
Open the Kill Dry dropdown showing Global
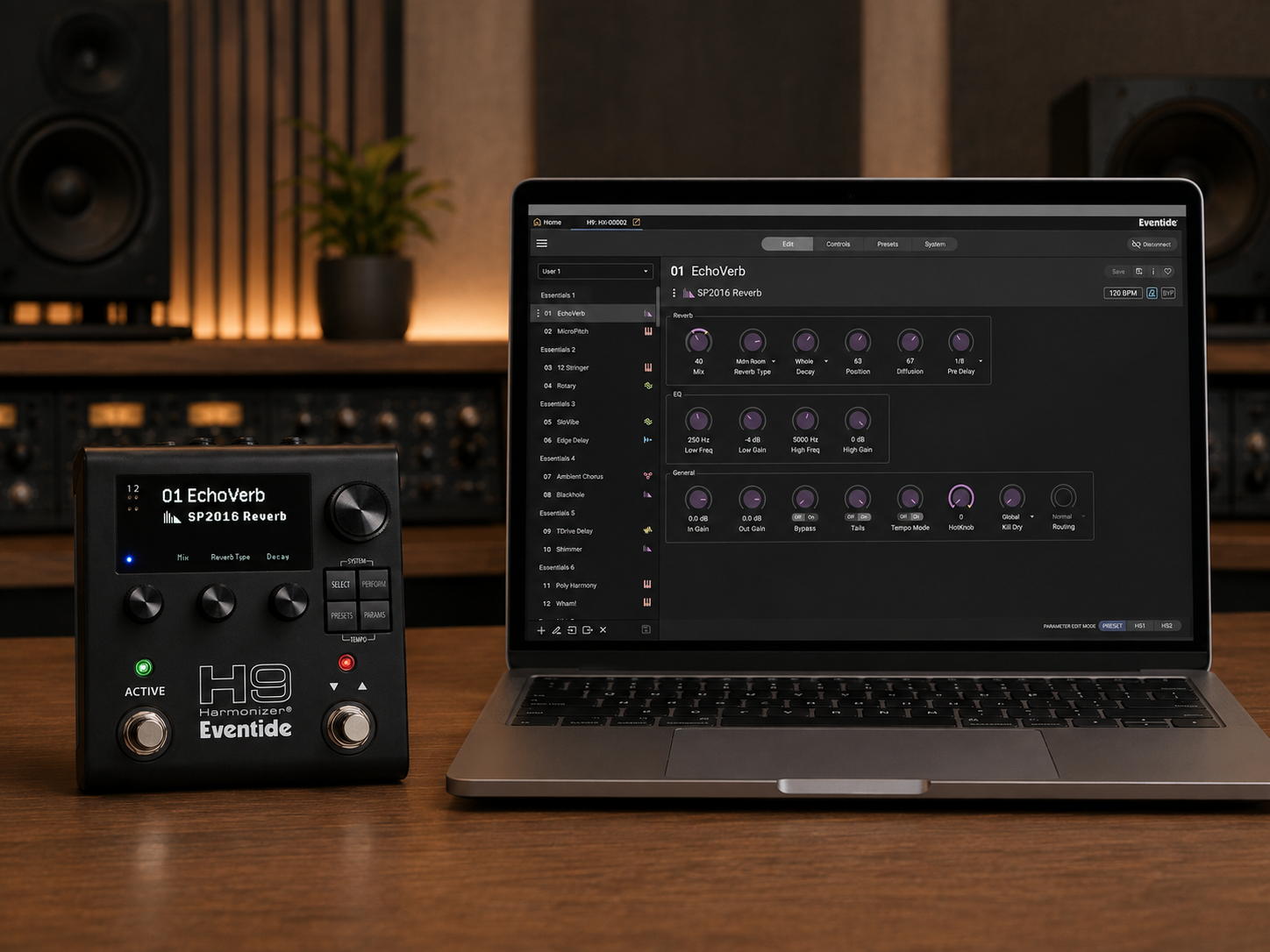coord(1017,517)
